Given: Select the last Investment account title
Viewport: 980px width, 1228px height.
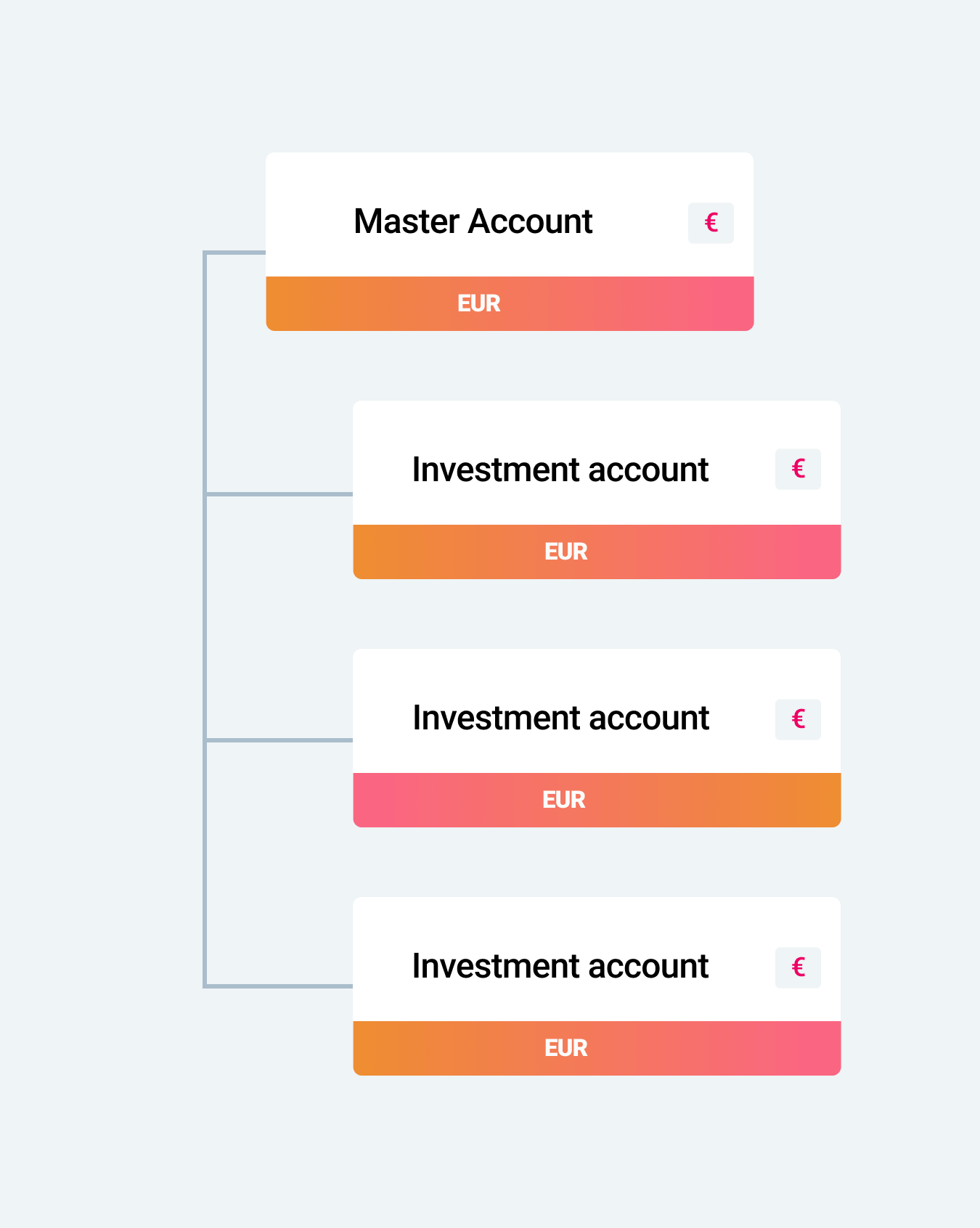Looking at the screenshot, I should [x=560, y=966].
